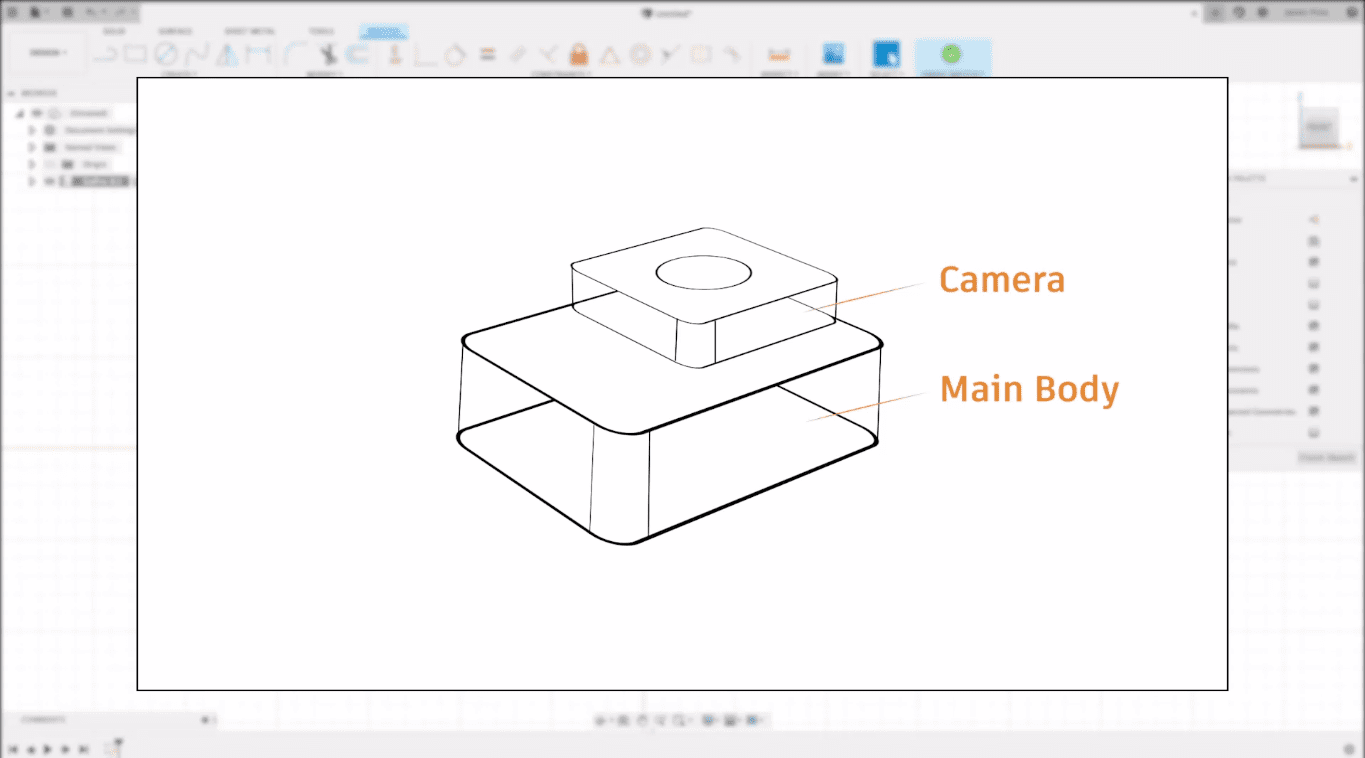Select the Circle sketch tool
The width and height of the screenshot is (1365, 758).
pos(166,53)
